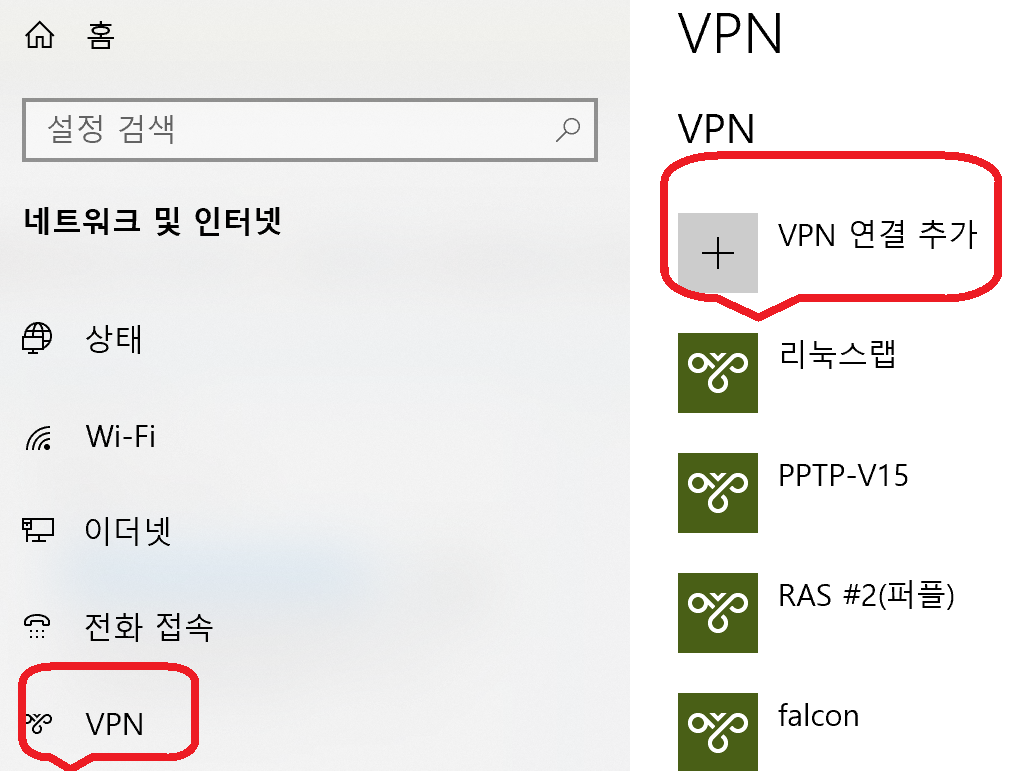
Task: Open the Wi-Fi settings page
Action: 121,436
